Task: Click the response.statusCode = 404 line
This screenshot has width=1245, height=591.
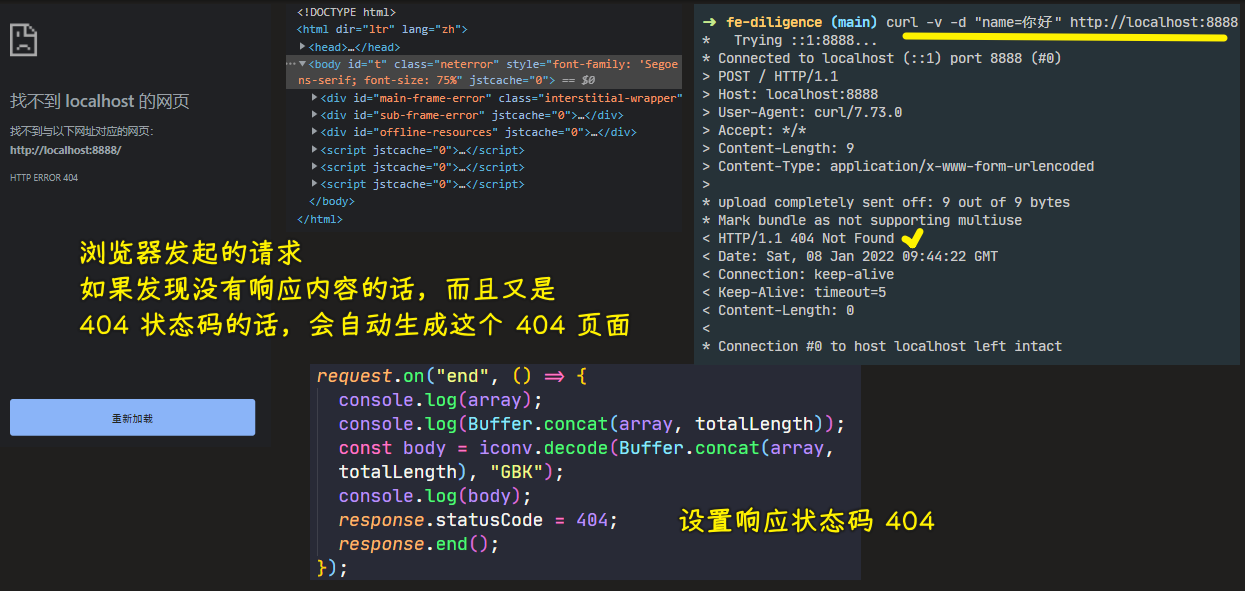Action: click(x=478, y=520)
